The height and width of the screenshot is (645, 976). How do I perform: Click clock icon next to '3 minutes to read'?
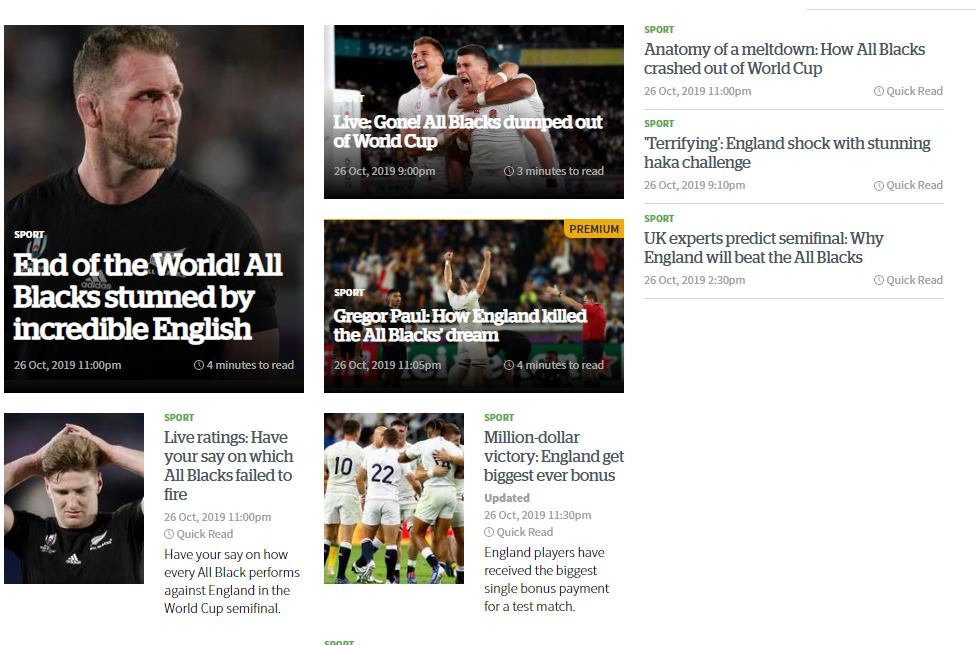[509, 171]
